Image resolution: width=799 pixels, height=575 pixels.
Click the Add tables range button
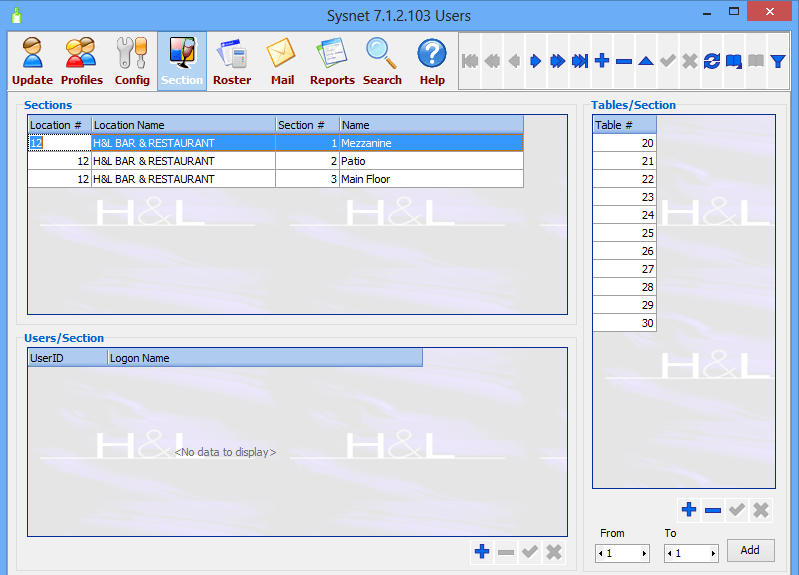coord(750,550)
